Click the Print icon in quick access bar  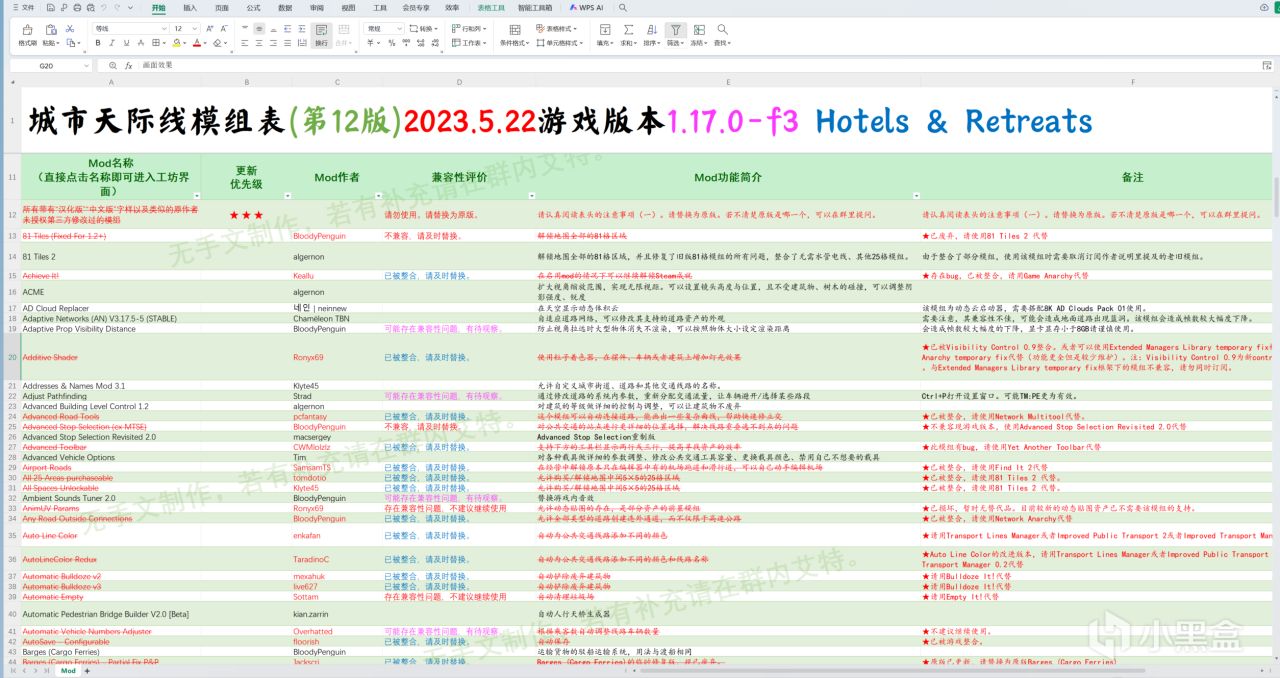tap(77, 7)
